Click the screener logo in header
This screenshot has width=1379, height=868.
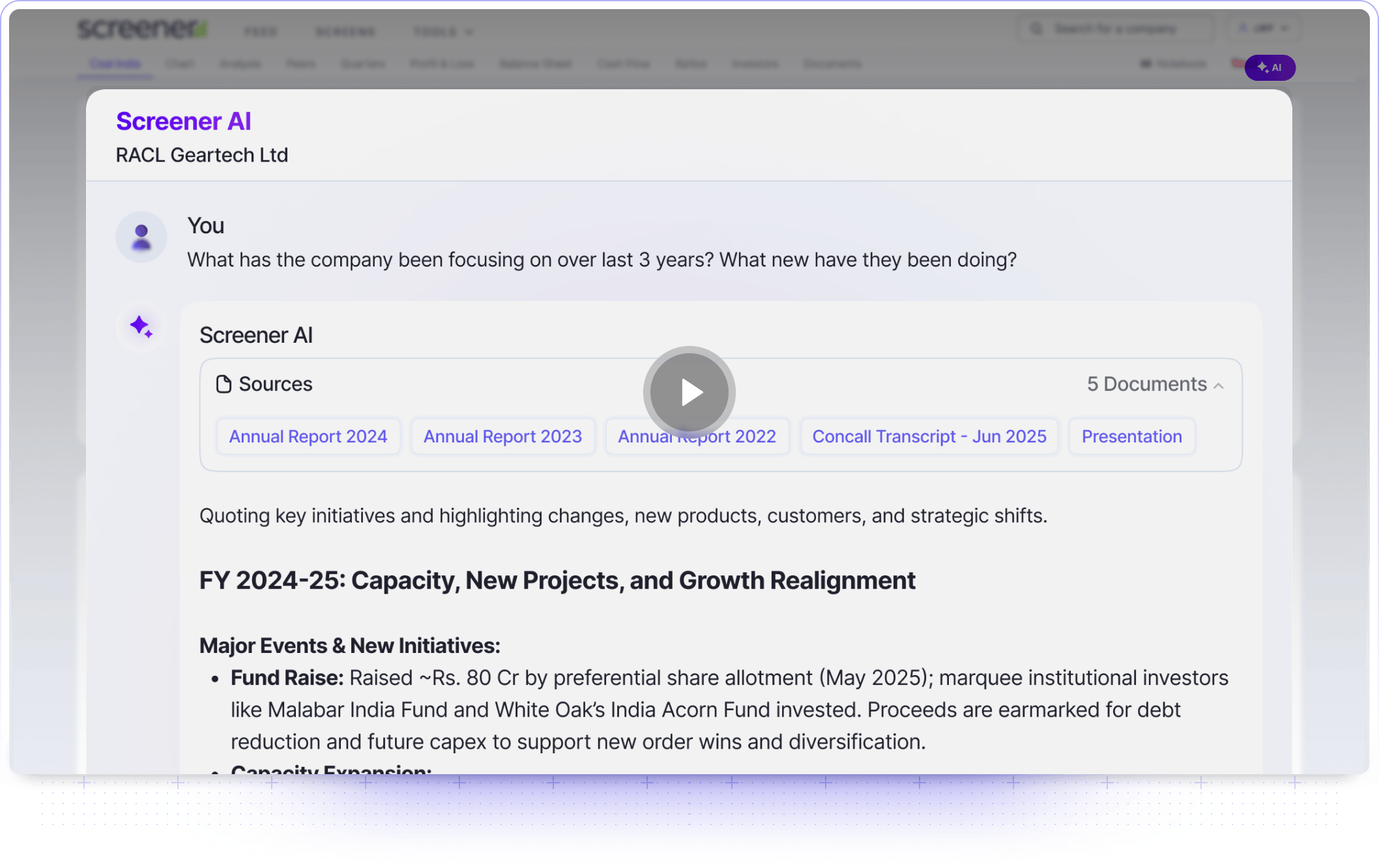click(143, 29)
